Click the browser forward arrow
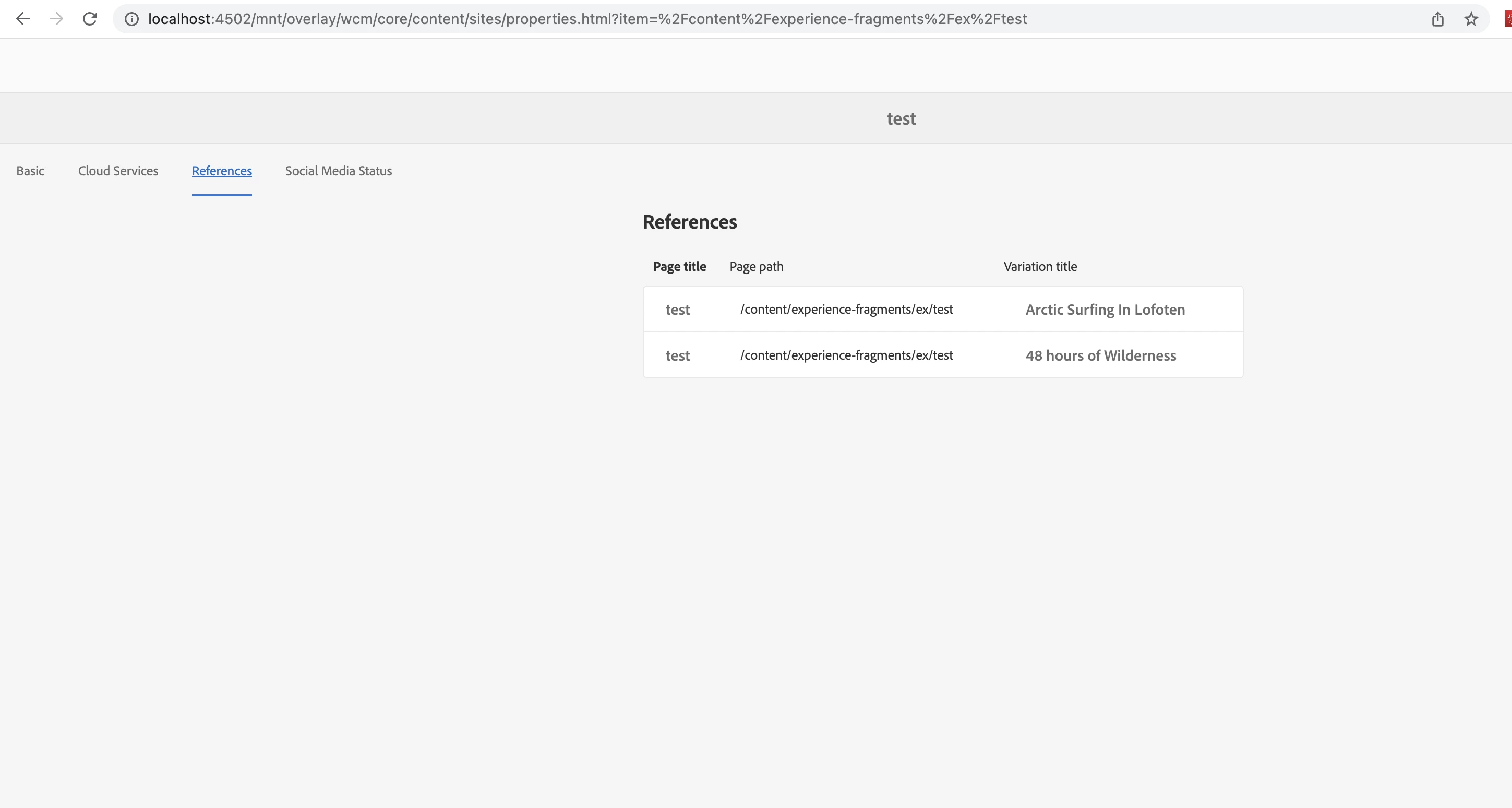 coord(56,19)
